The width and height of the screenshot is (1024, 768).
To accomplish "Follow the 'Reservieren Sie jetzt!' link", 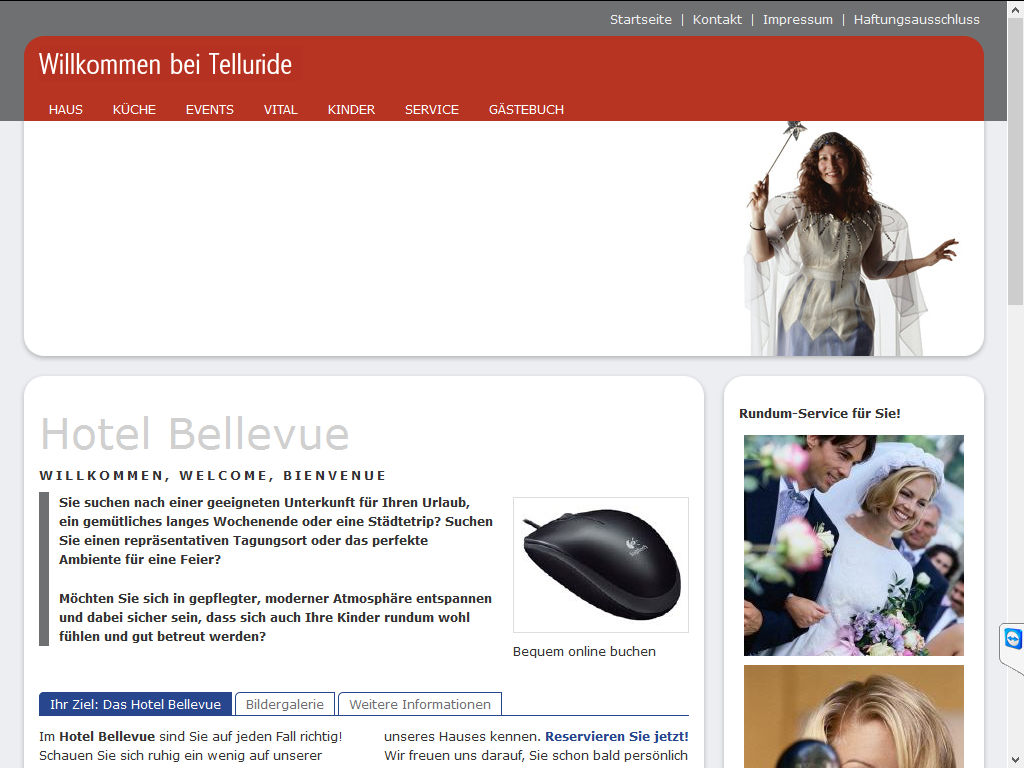I will coord(616,736).
